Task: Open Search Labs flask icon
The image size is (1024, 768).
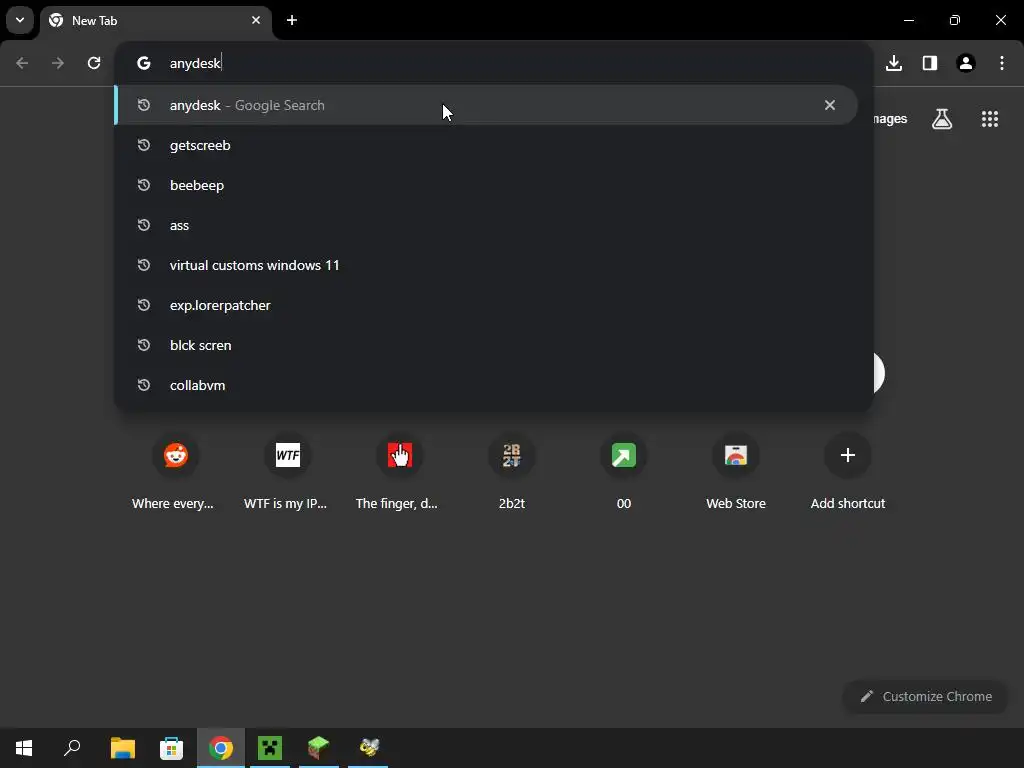Action: point(942,119)
